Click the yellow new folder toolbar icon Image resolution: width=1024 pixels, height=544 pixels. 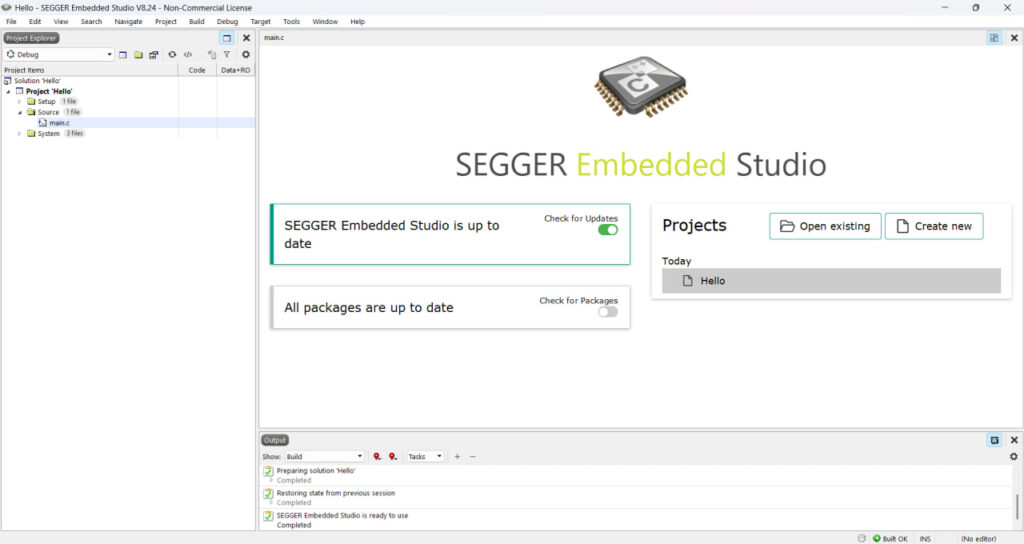pos(138,55)
